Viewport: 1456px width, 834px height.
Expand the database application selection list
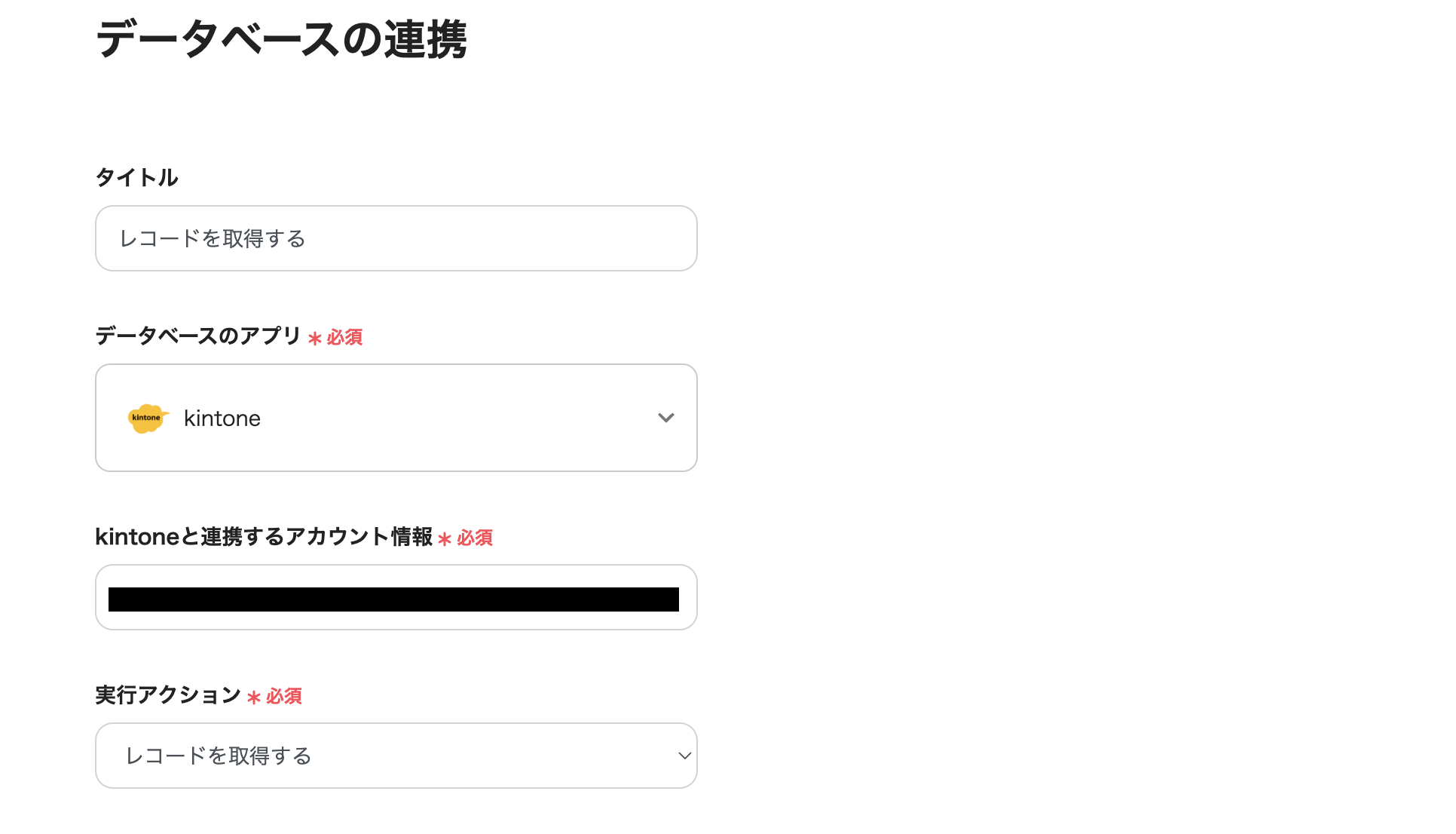click(396, 418)
